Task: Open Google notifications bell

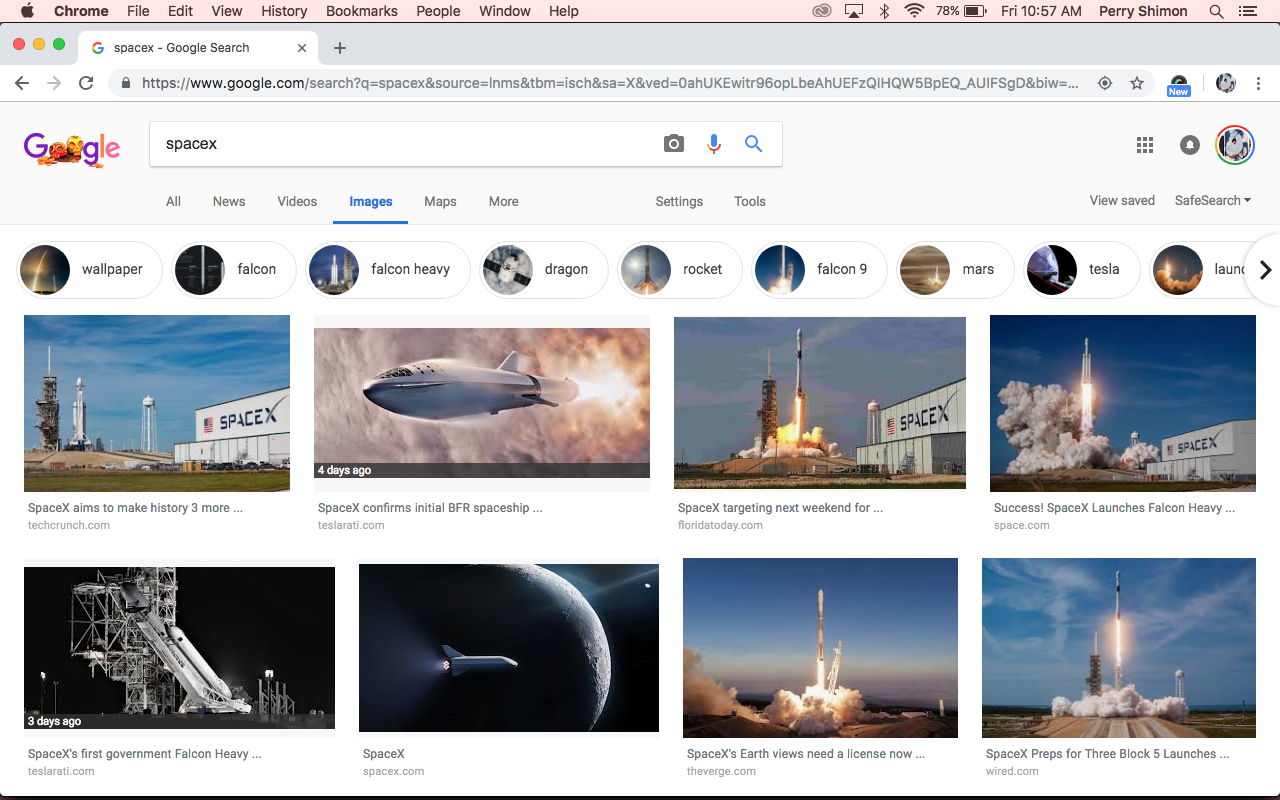Action: (1189, 145)
